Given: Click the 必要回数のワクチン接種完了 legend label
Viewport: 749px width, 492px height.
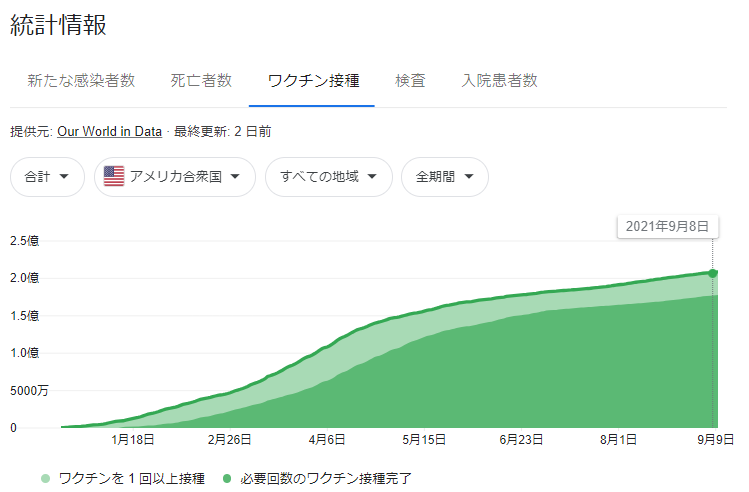Looking at the screenshot, I should (326, 478).
